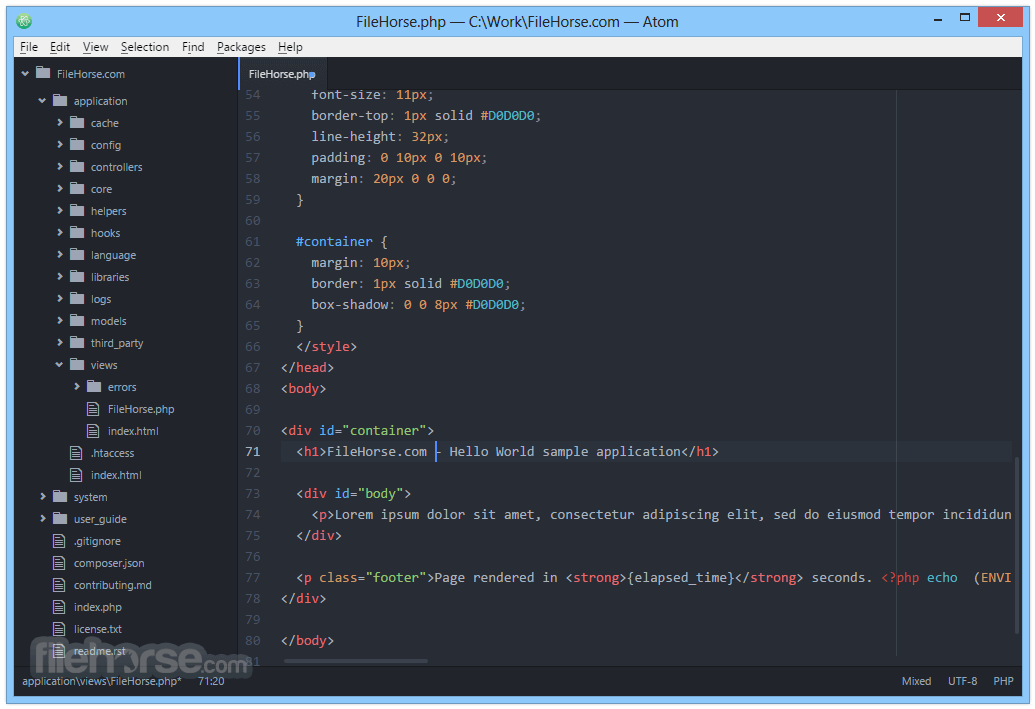The width and height of the screenshot is (1035, 709).
Task: Click the hooks folder icon
Action: pyautogui.click(x=77, y=232)
